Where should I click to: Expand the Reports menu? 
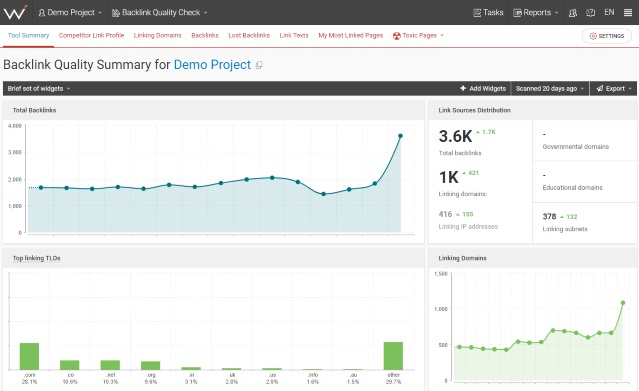click(x=535, y=13)
